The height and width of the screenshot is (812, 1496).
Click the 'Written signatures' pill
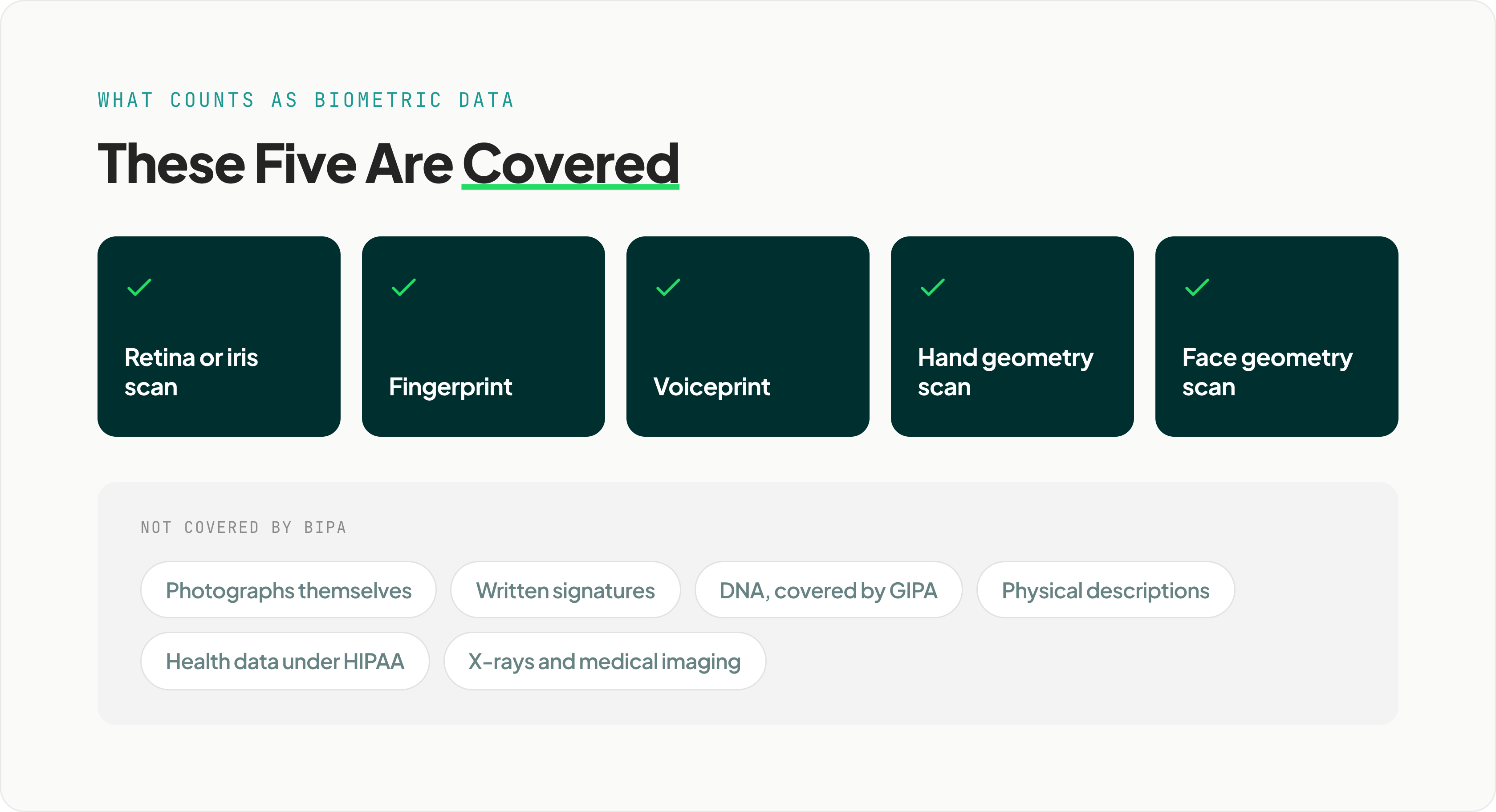tap(565, 590)
